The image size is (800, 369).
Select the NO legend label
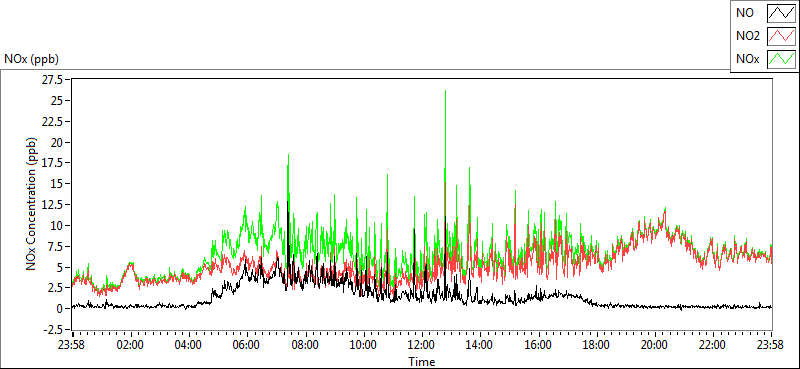pos(745,14)
